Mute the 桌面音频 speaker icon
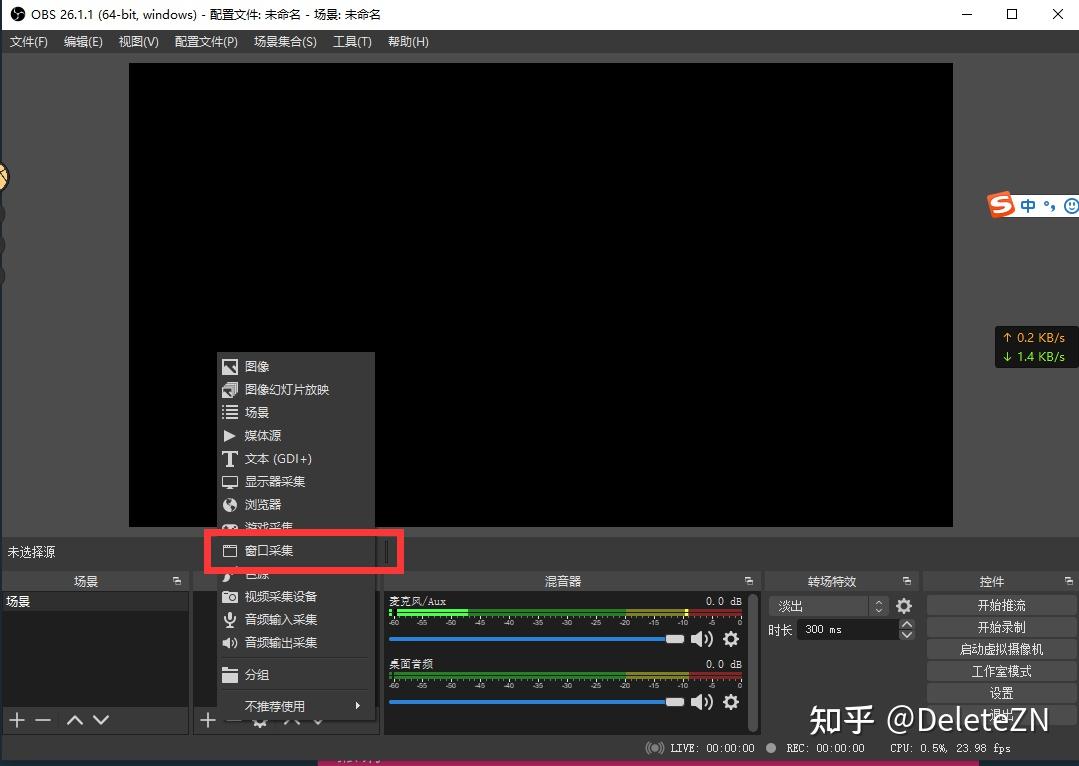This screenshot has height=766, width=1079. [x=703, y=702]
